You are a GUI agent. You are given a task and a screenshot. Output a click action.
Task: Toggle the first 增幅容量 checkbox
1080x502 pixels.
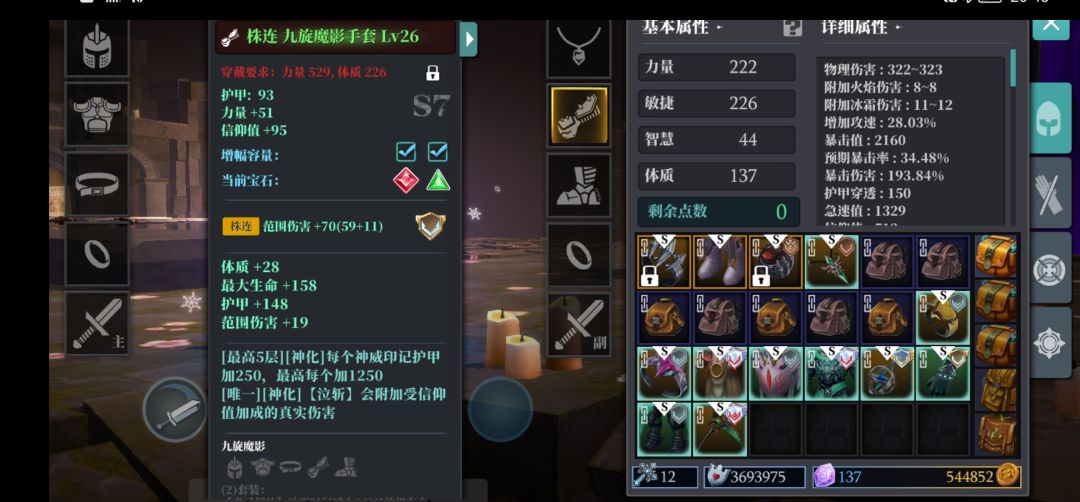[x=406, y=151]
